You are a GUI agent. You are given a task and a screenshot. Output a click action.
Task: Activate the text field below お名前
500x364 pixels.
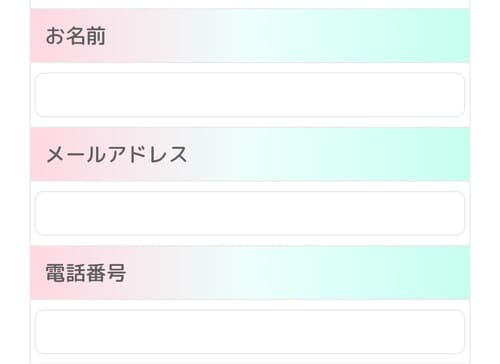click(250, 95)
